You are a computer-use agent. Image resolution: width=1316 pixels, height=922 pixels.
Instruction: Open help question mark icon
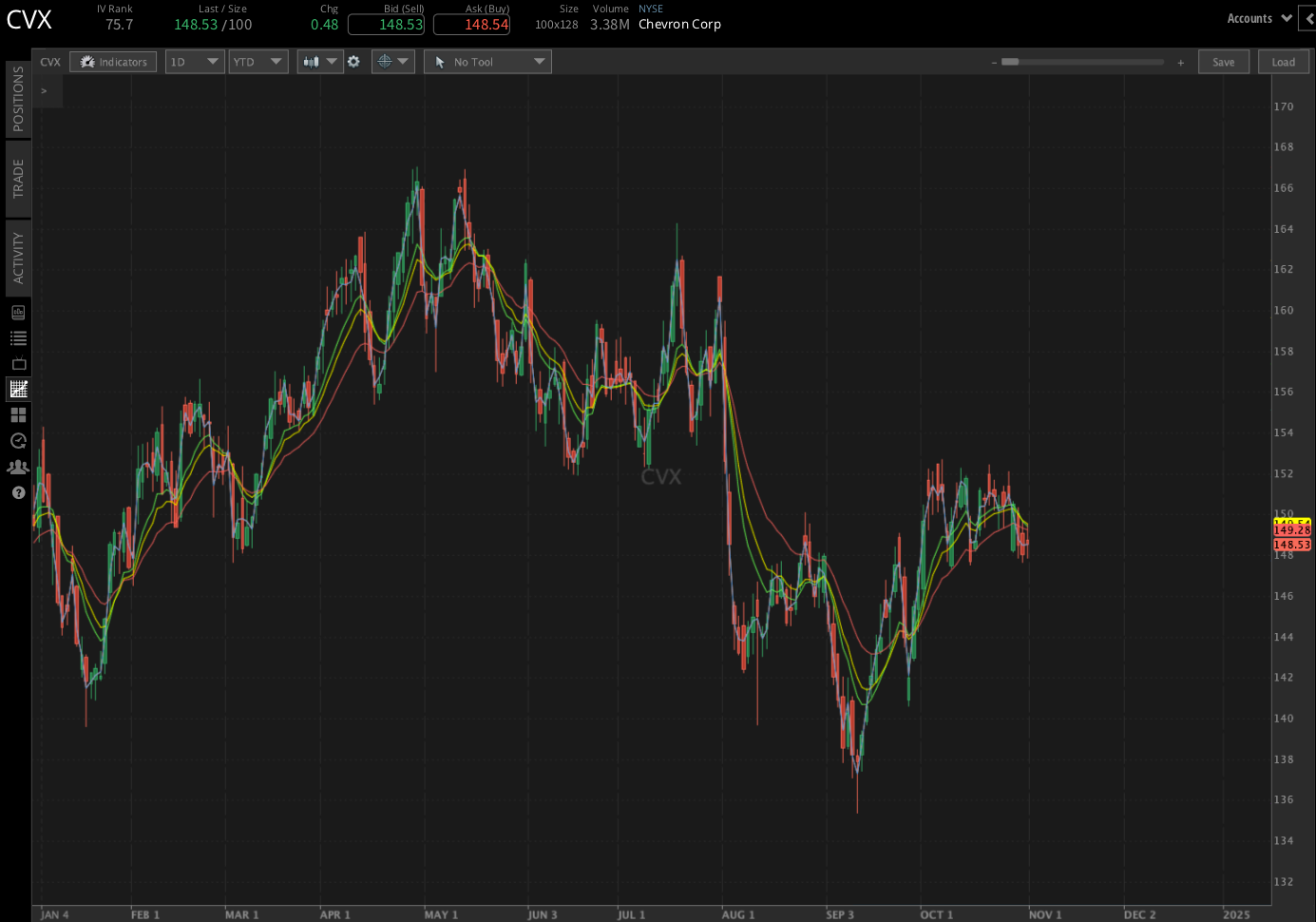point(18,492)
